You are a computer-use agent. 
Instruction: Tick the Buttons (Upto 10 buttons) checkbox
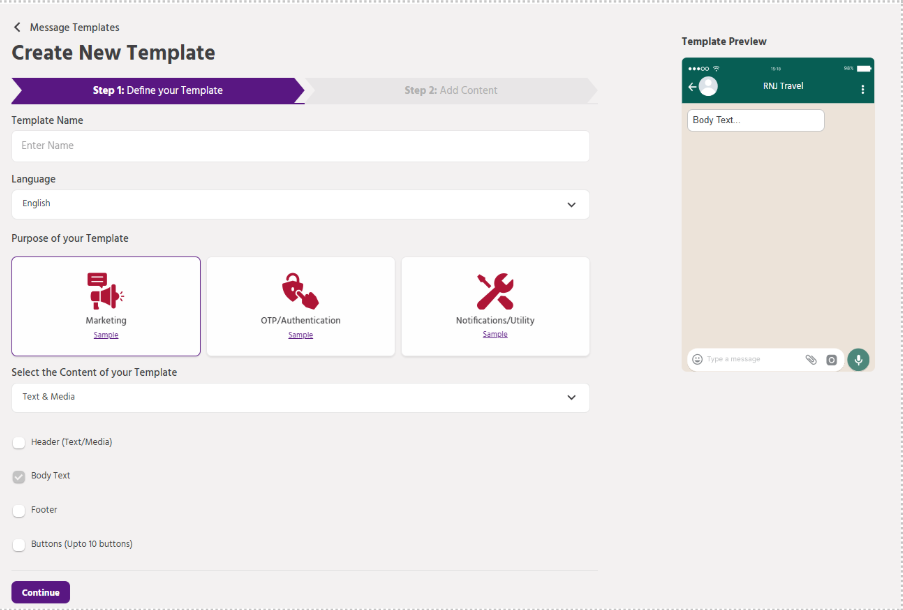tap(19, 545)
